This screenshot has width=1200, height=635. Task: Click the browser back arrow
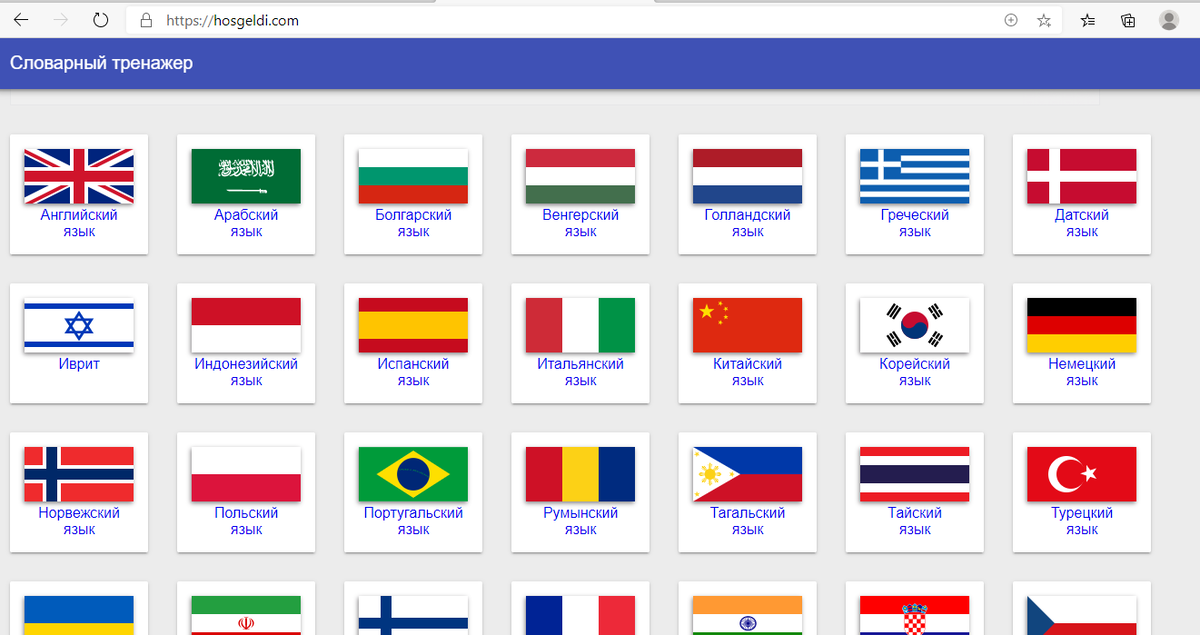coord(21,20)
